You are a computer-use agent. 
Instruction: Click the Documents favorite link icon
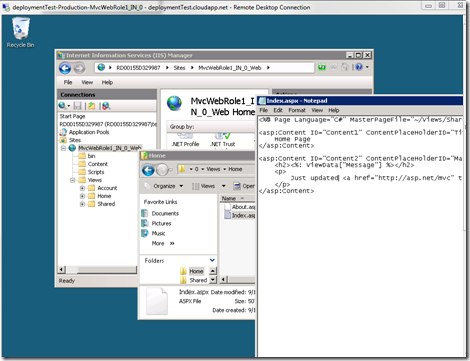click(x=145, y=213)
